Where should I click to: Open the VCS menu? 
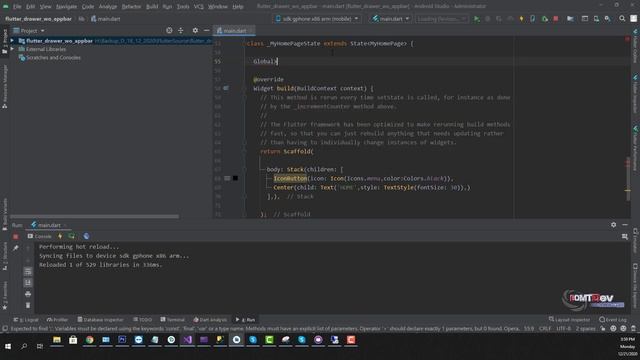point(199,7)
